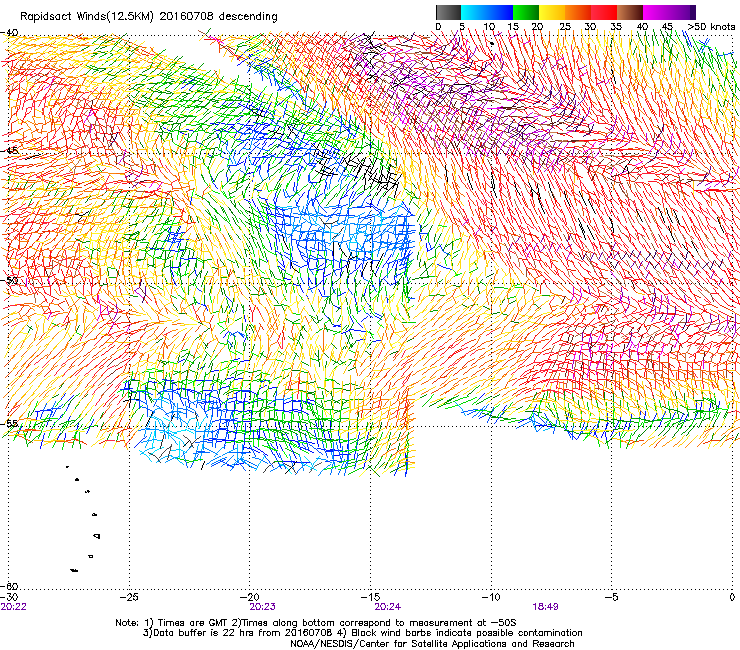Click the pass time '18:49'
Image resolution: width=740 pixels, height=650 pixels.
[546, 607]
